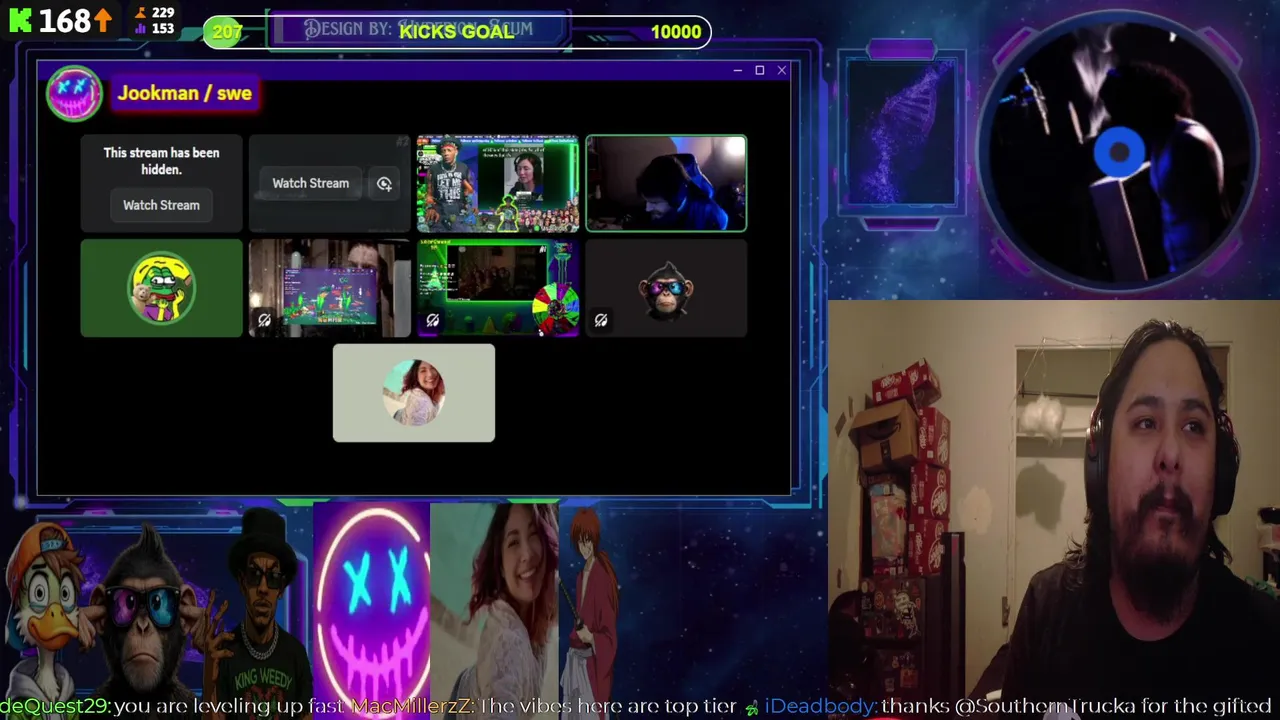This screenshot has height=720, width=1280.
Task: Select the green-outlined webcam tile with blue lighting
Action: click(x=666, y=183)
